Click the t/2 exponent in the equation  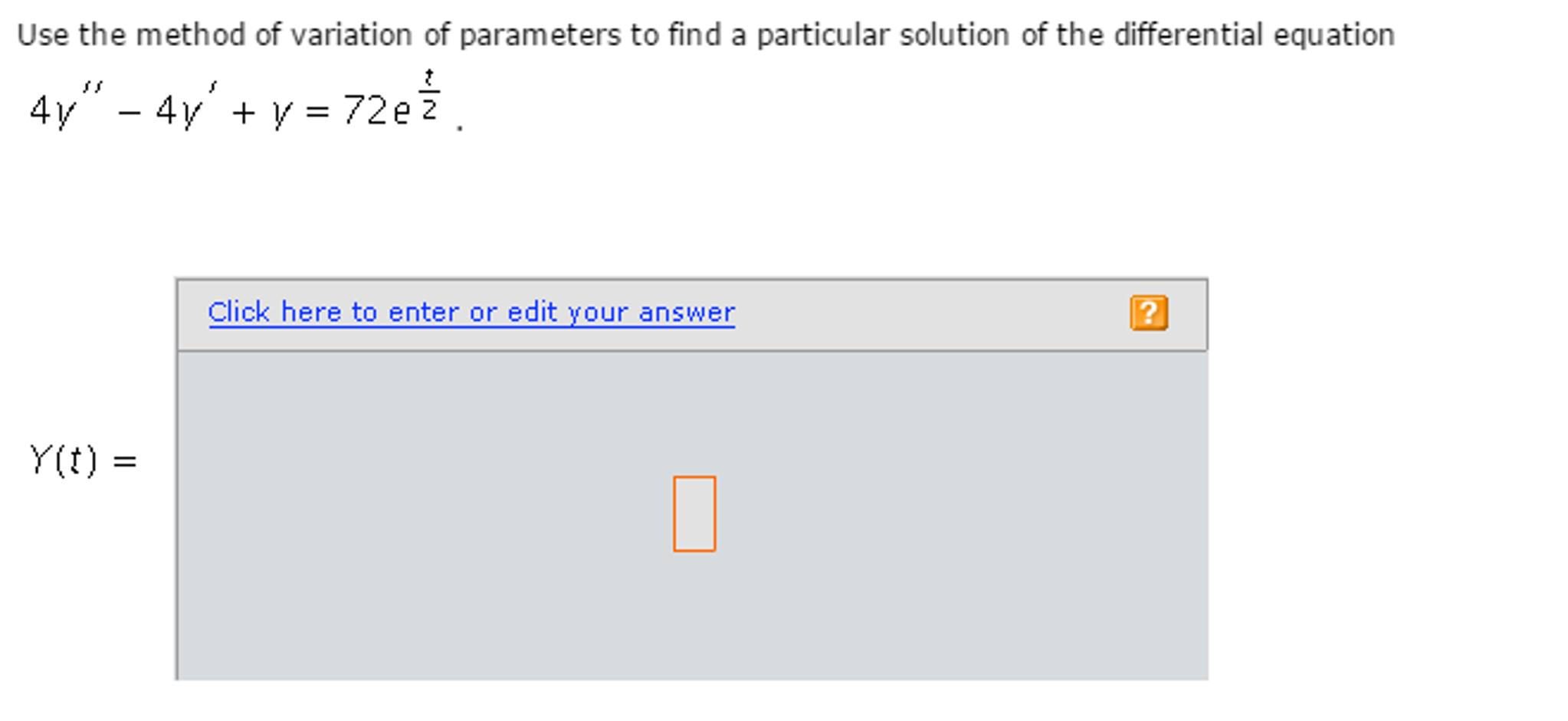[429, 95]
